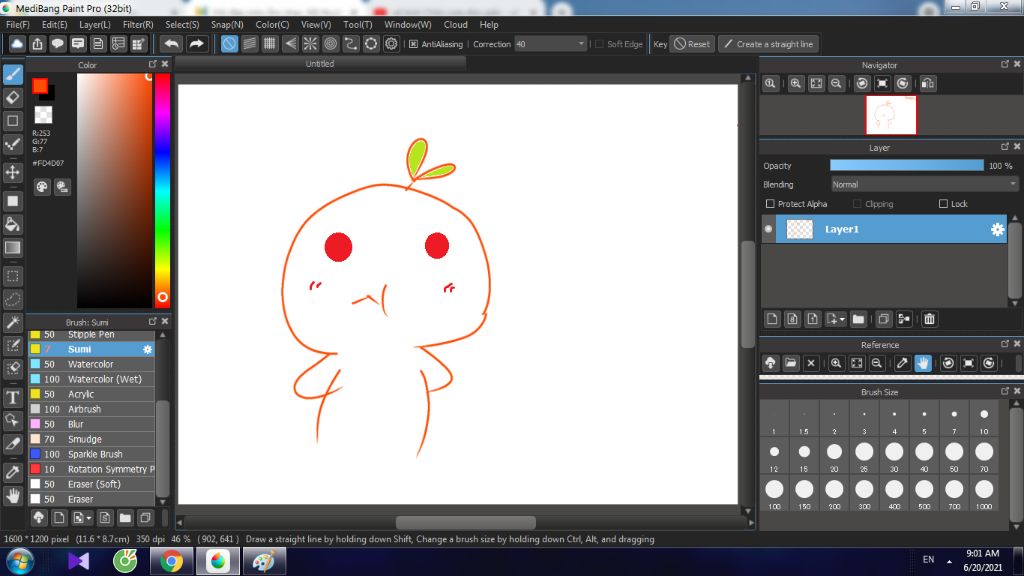This screenshot has height=576, width=1024.
Task: Enable layer Lock checkbox
Action: pyautogui.click(x=943, y=204)
